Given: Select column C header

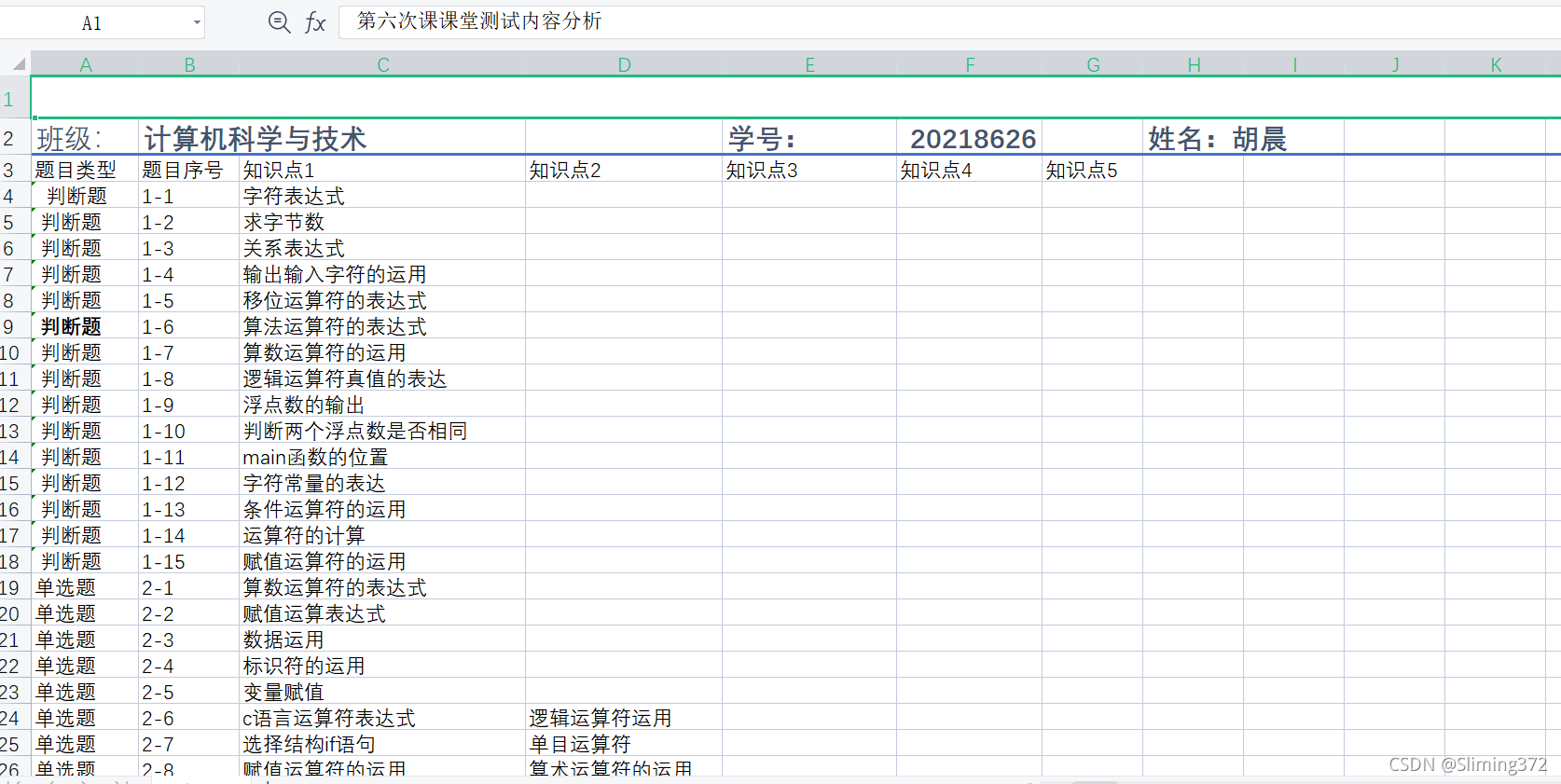Looking at the screenshot, I should [x=382, y=64].
